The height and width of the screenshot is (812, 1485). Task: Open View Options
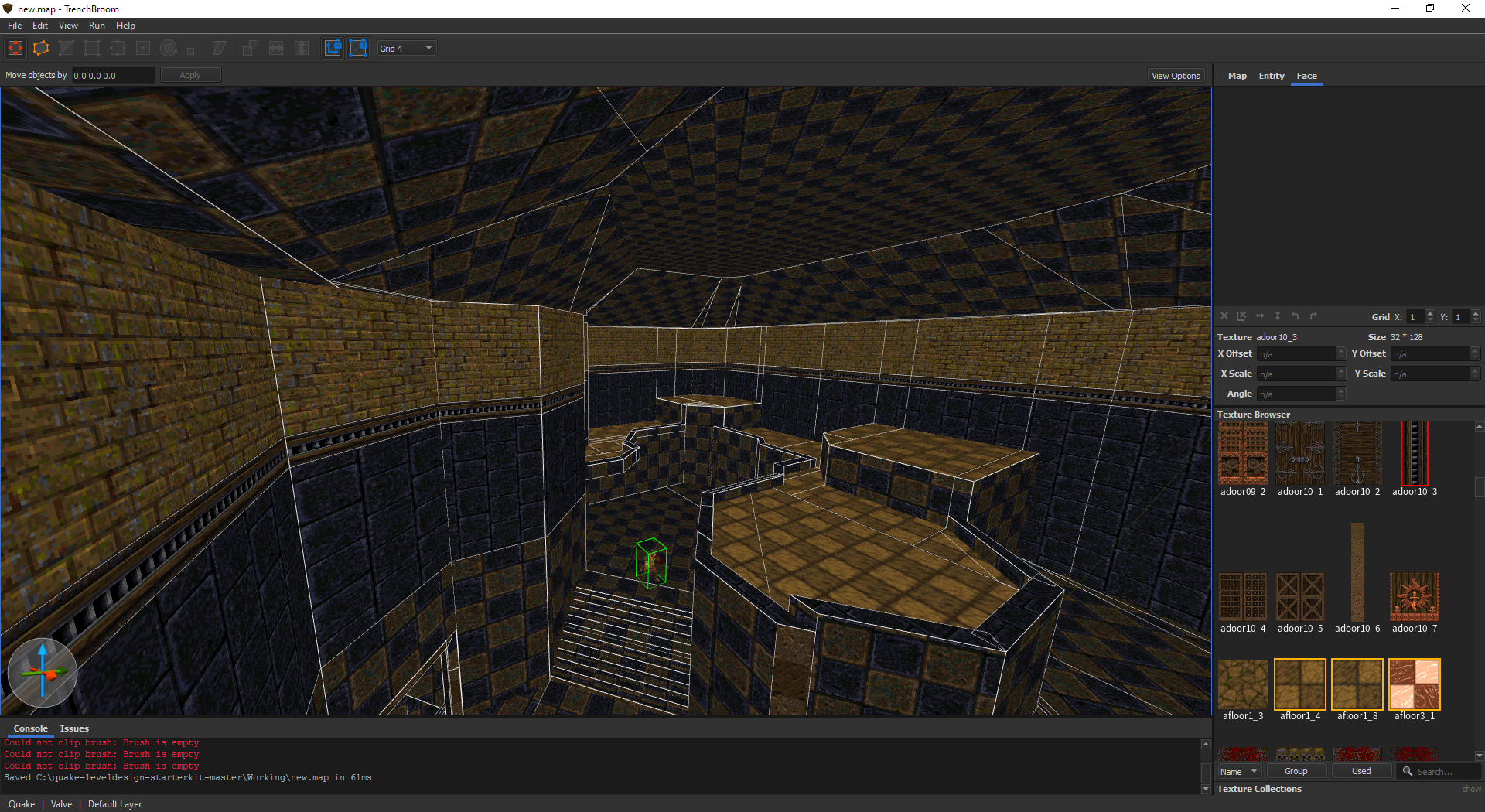pyautogui.click(x=1176, y=76)
